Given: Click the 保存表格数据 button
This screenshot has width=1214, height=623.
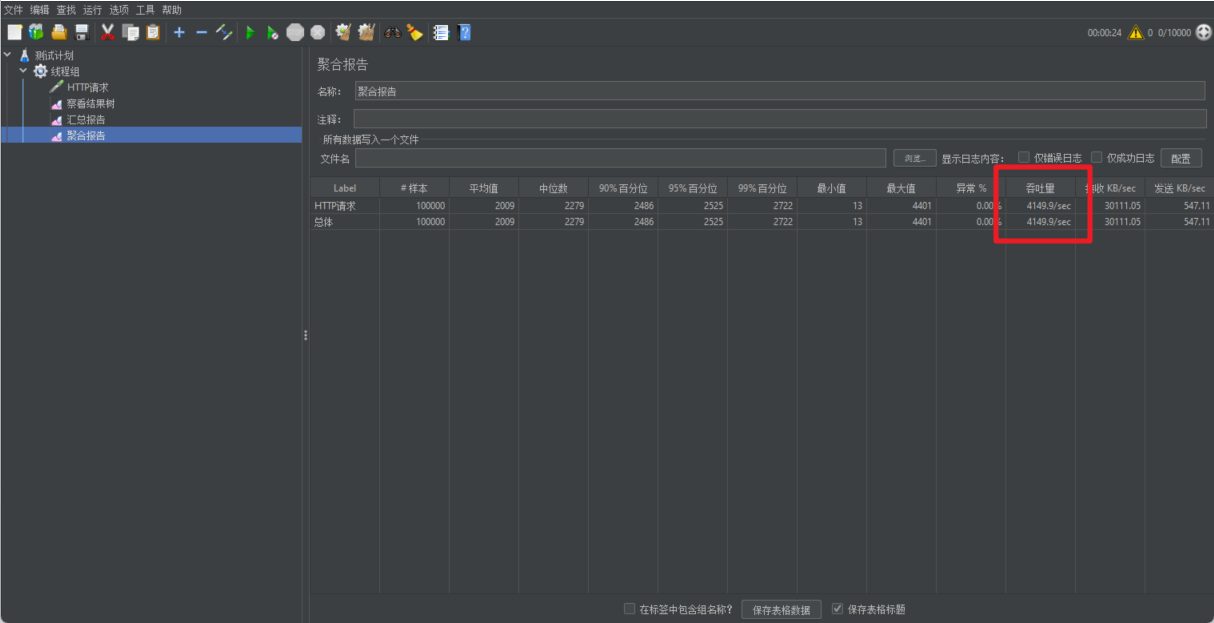Looking at the screenshot, I should click(781, 609).
